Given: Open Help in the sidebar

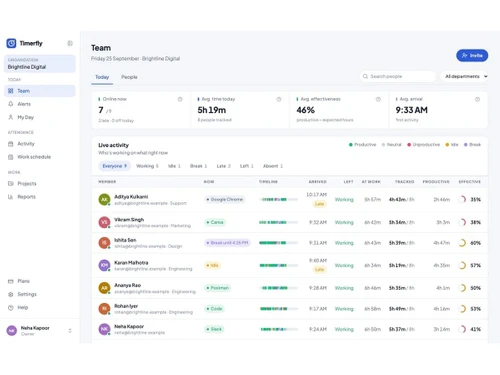Looking at the screenshot, I should pos(40,307).
